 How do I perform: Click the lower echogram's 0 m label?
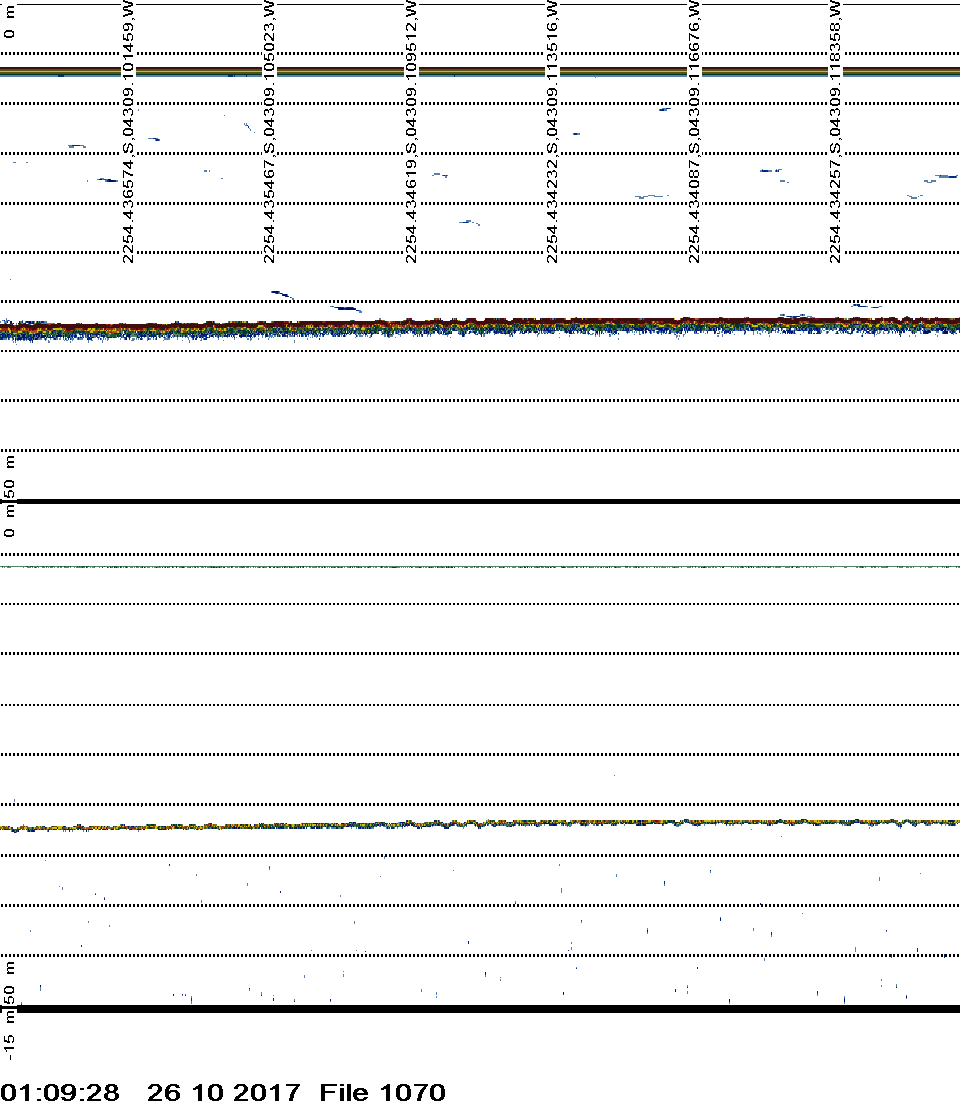[9, 520]
